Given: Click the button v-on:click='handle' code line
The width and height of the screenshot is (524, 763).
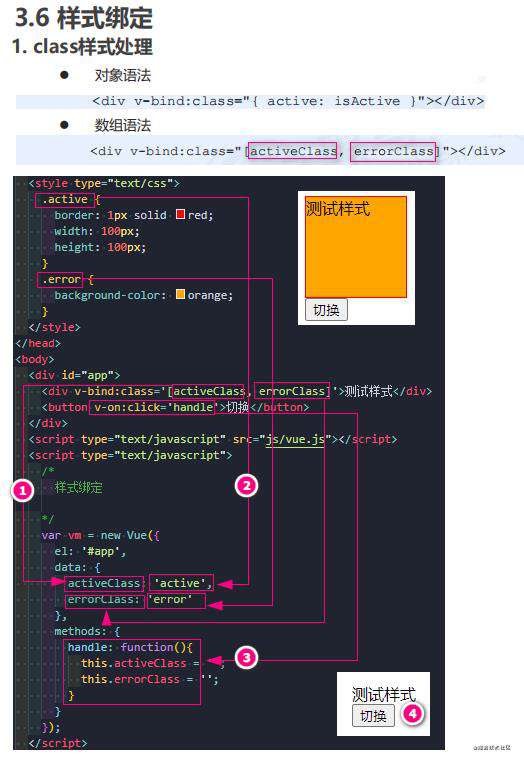Looking at the screenshot, I should pyautogui.click(x=175, y=407).
